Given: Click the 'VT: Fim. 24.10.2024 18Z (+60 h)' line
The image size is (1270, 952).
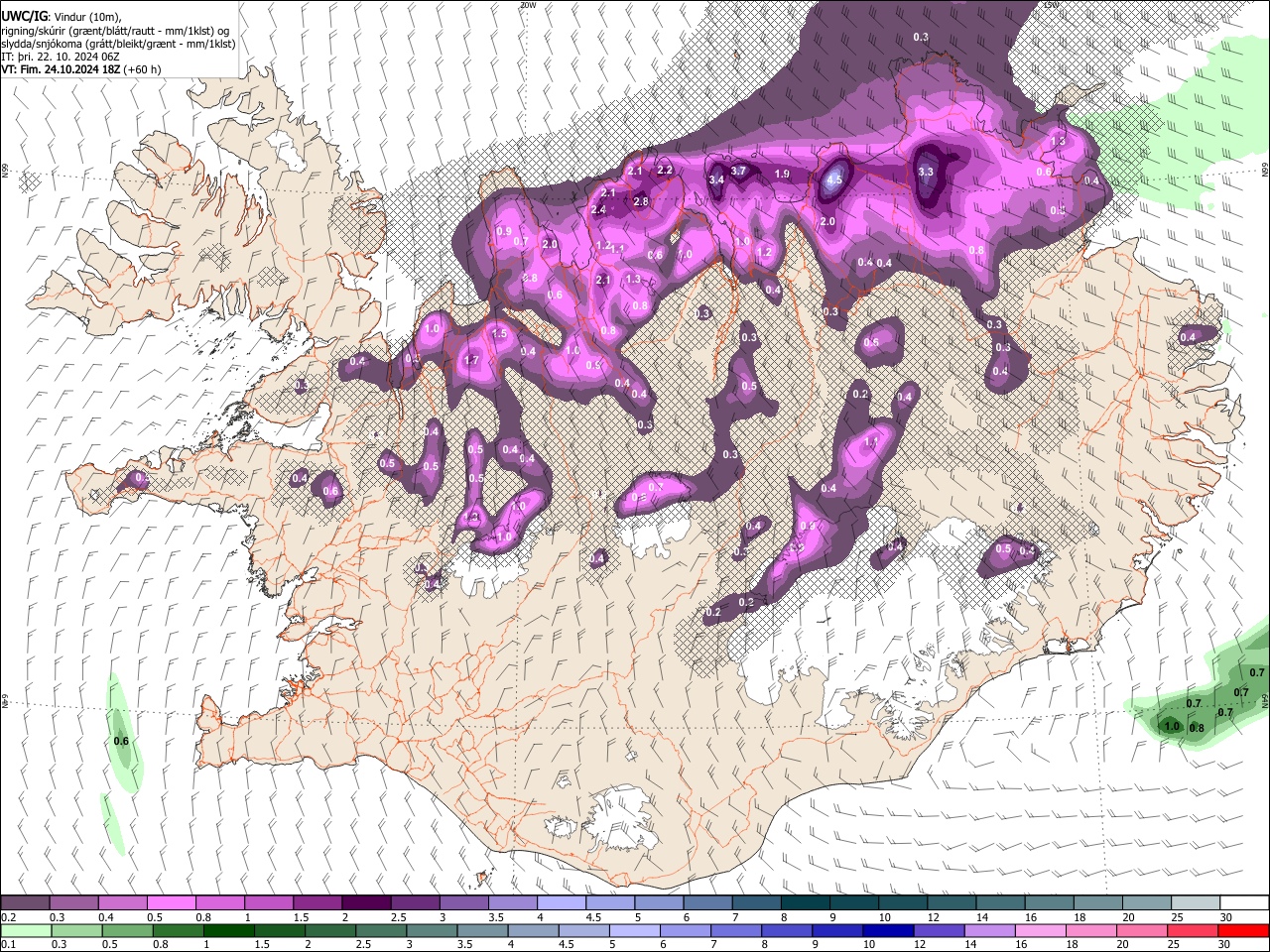Looking at the screenshot, I should pos(81,69).
